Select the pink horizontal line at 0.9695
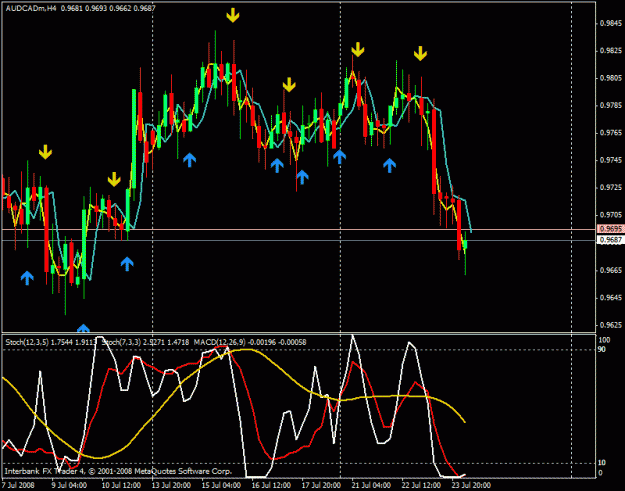This screenshot has height=491, width=625. [299, 229]
